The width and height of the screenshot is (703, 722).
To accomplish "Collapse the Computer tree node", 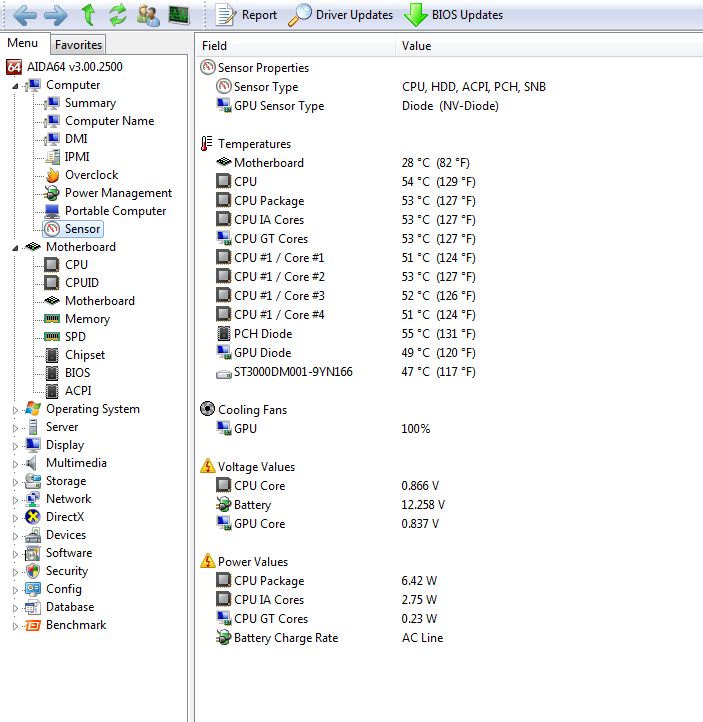I will pos(16,86).
